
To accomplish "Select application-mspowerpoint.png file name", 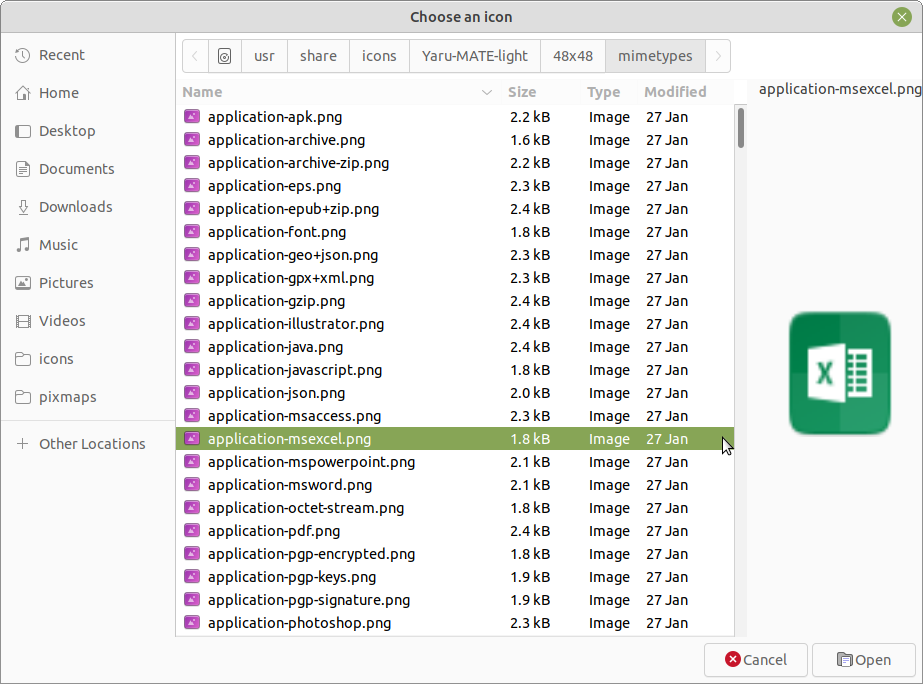I will point(311,461).
